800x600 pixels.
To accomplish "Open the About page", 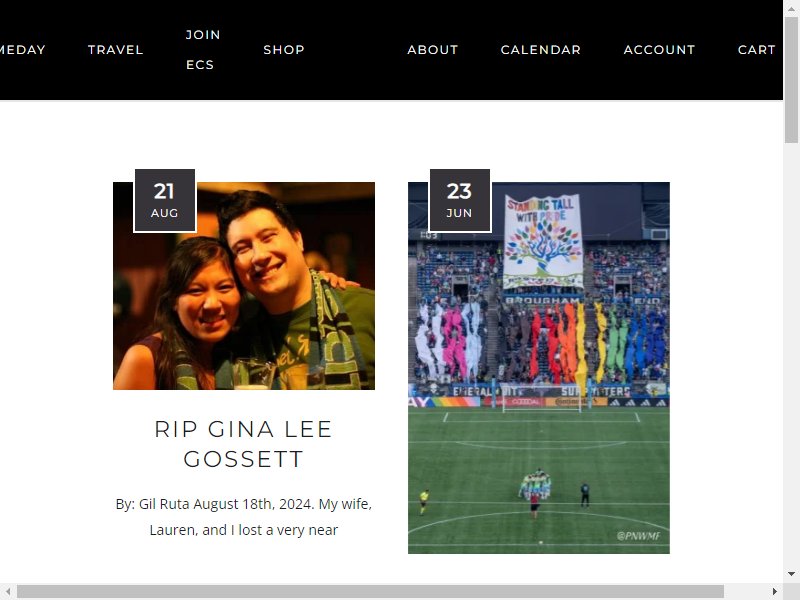I will pos(433,49).
